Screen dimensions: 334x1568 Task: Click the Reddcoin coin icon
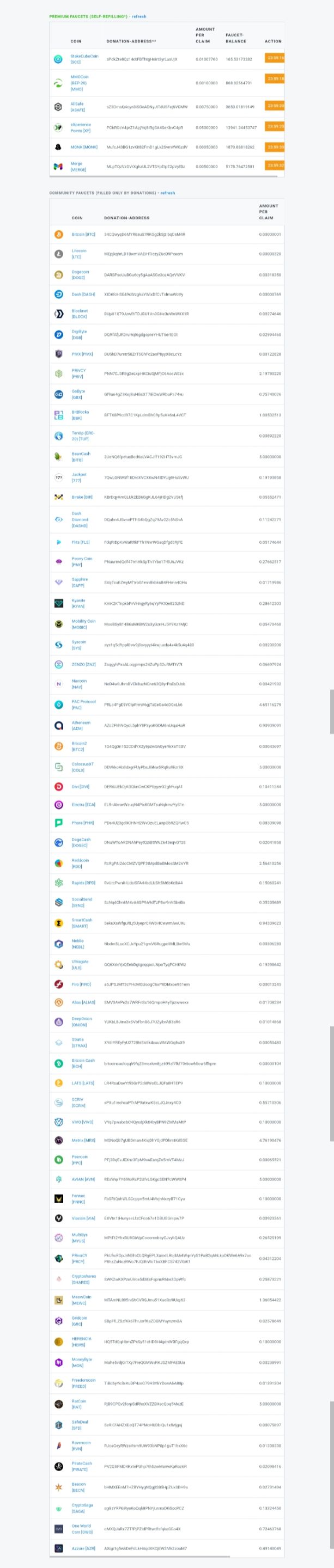point(59,863)
